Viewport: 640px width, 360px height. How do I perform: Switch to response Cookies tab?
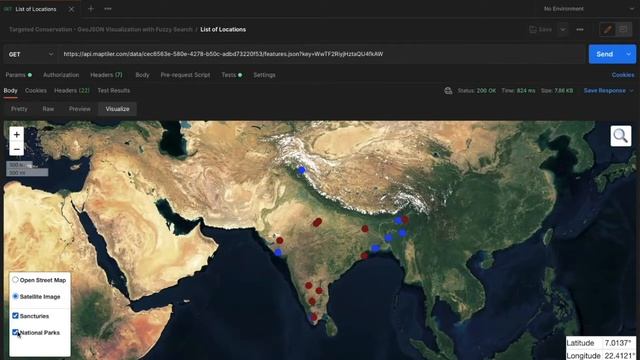pyautogui.click(x=36, y=91)
